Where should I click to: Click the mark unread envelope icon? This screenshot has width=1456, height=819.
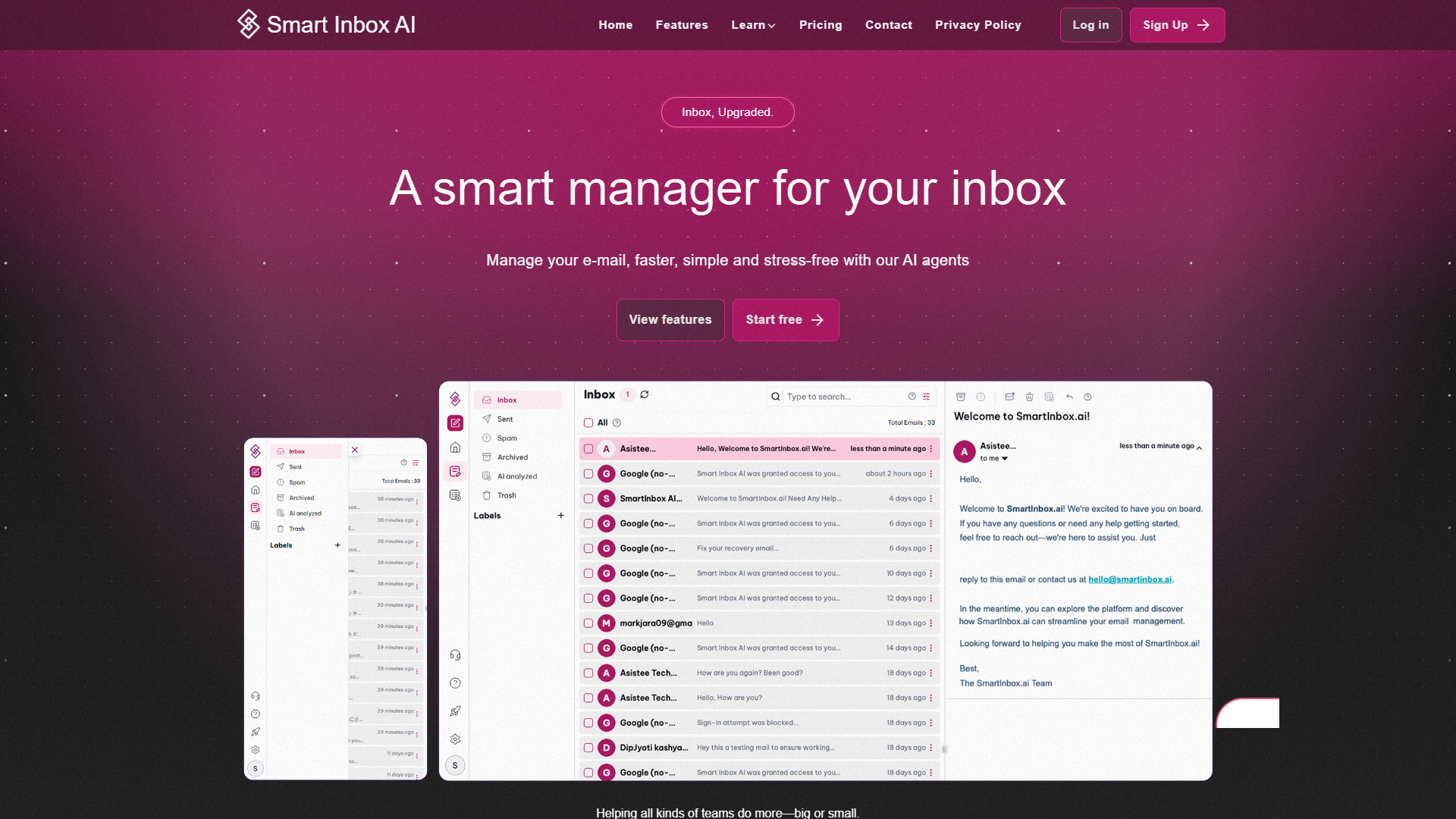click(x=1009, y=397)
